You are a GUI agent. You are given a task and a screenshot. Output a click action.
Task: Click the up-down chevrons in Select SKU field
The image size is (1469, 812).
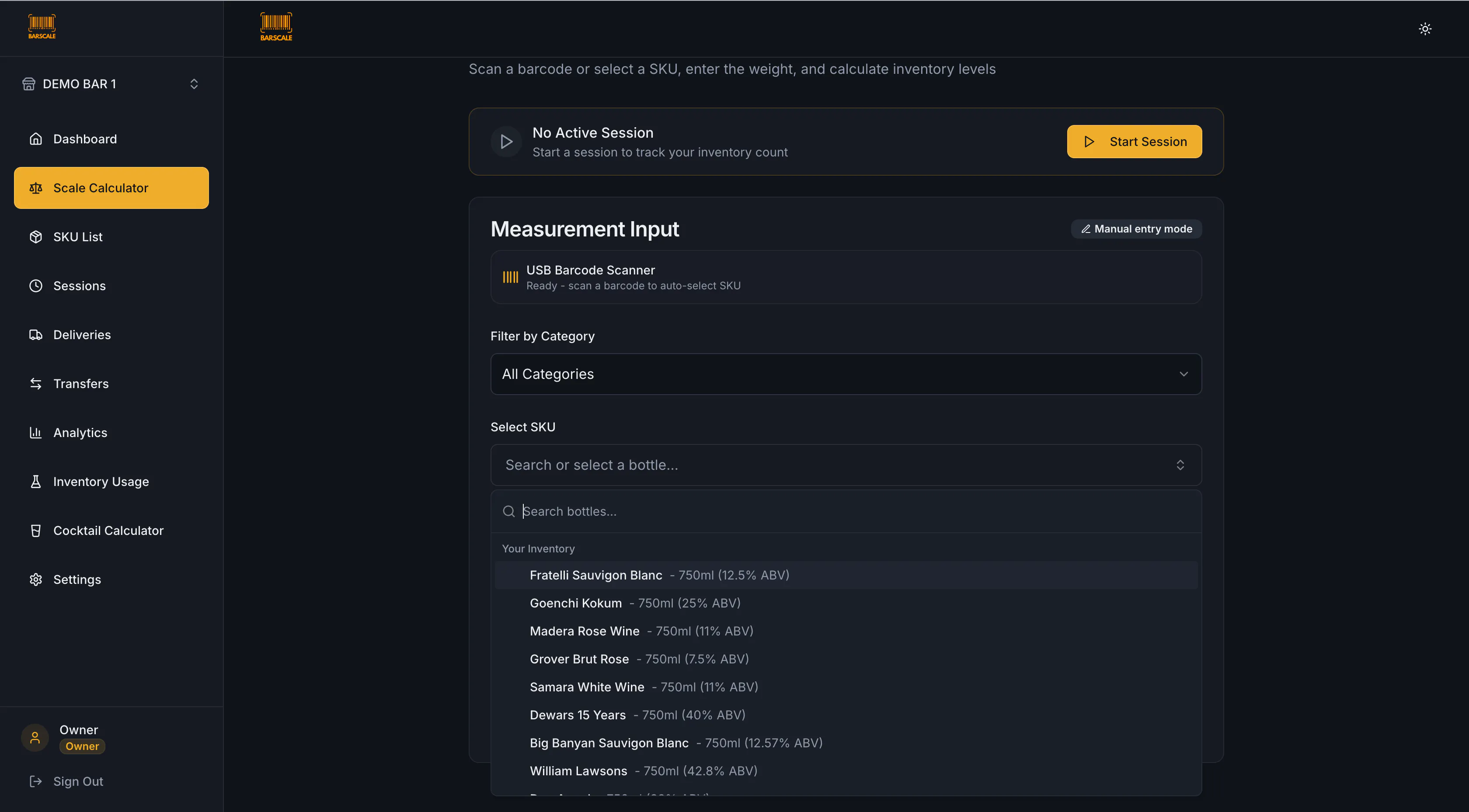point(1180,465)
